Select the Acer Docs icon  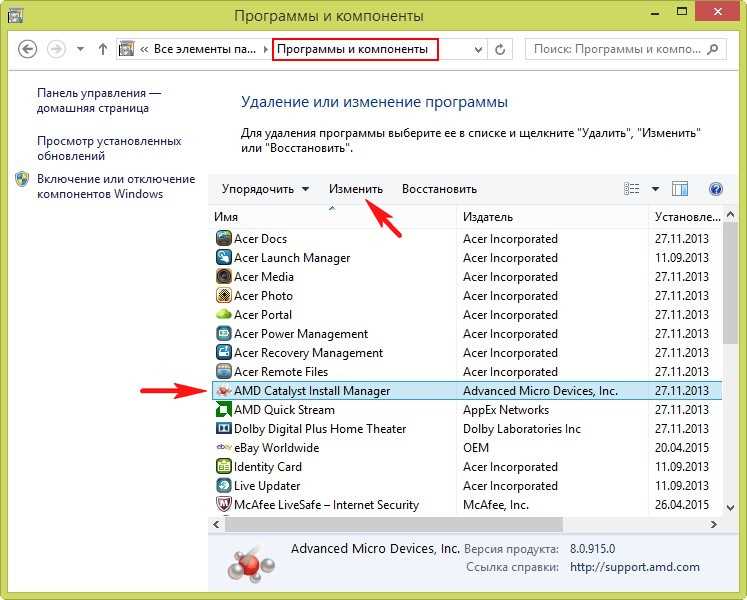pyautogui.click(x=223, y=238)
